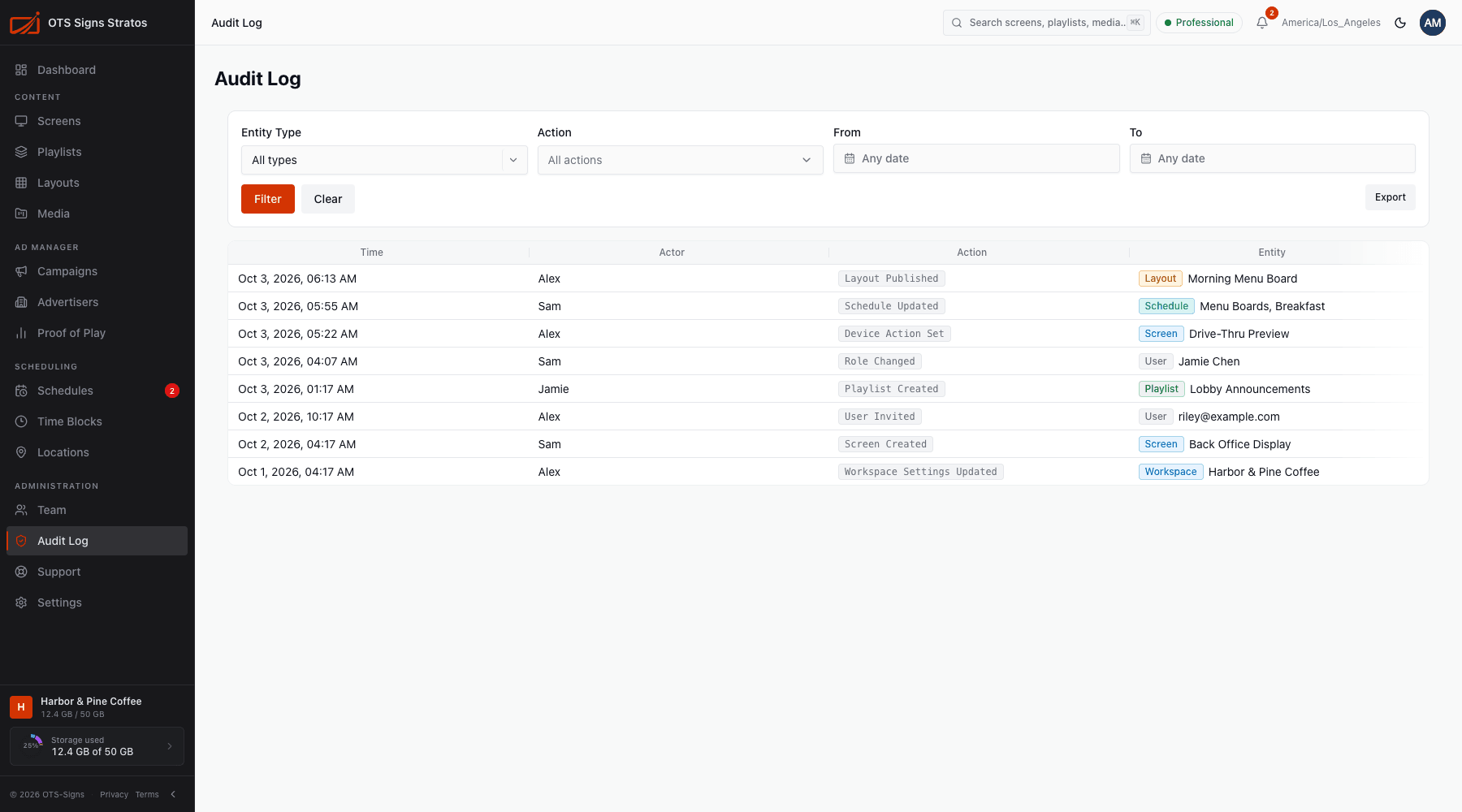The width and height of the screenshot is (1462, 812).
Task: Open the Entity Type dropdown
Action: 384,160
